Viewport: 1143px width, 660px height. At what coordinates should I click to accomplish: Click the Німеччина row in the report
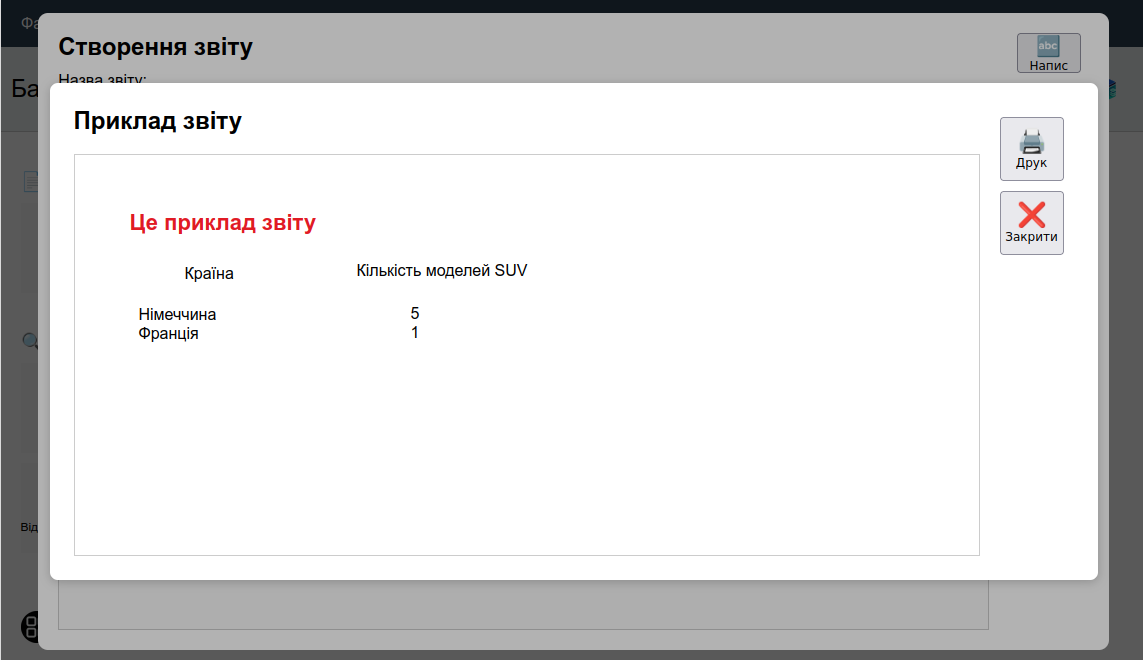(177, 314)
